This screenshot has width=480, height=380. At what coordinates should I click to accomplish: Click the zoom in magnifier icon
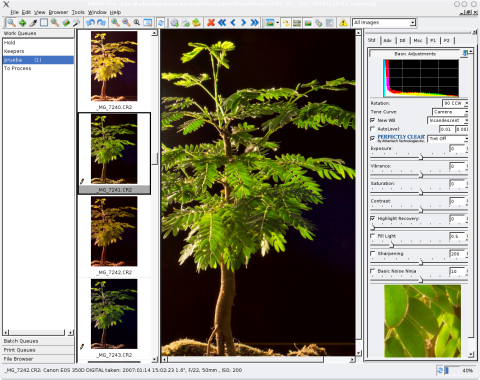point(115,23)
